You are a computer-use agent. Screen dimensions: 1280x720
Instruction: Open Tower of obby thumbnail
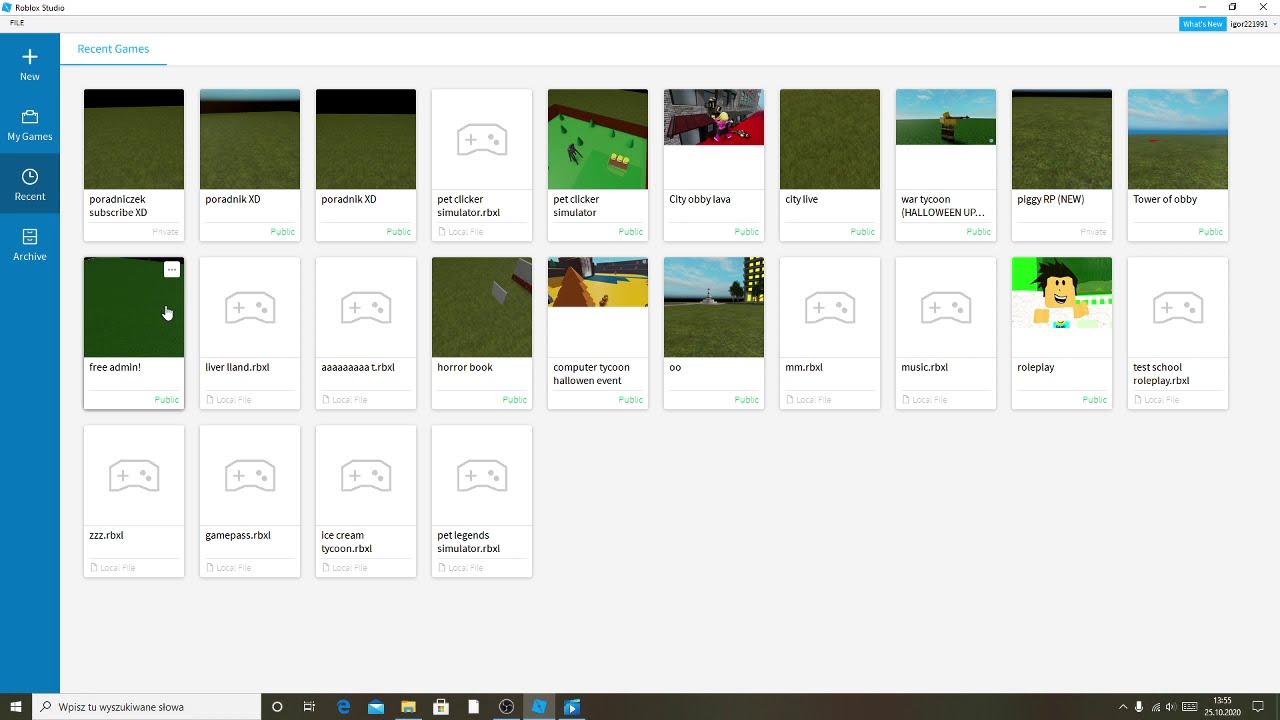point(1178,139)
